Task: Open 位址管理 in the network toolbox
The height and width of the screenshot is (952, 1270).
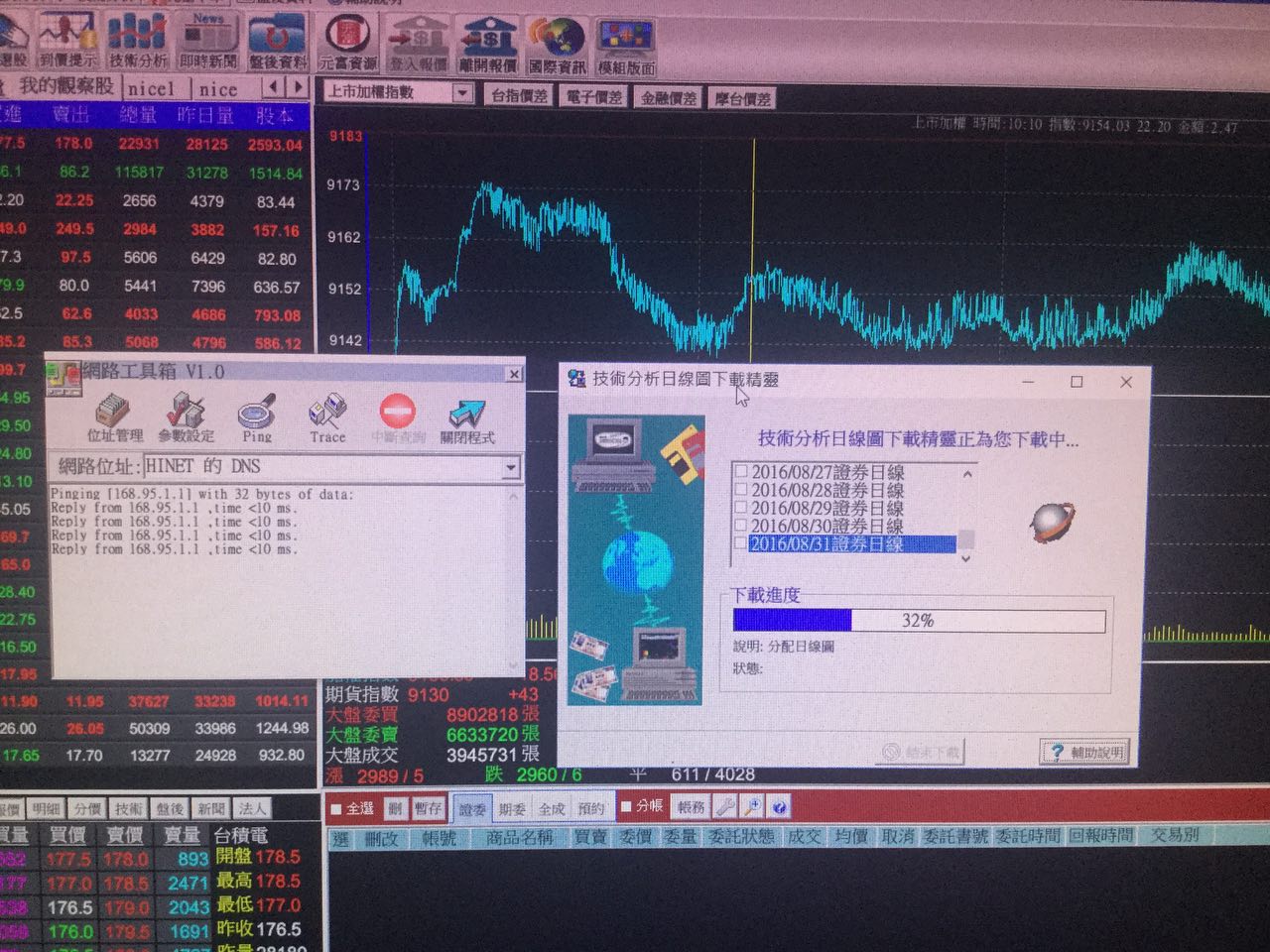Action: click(115, 417)
